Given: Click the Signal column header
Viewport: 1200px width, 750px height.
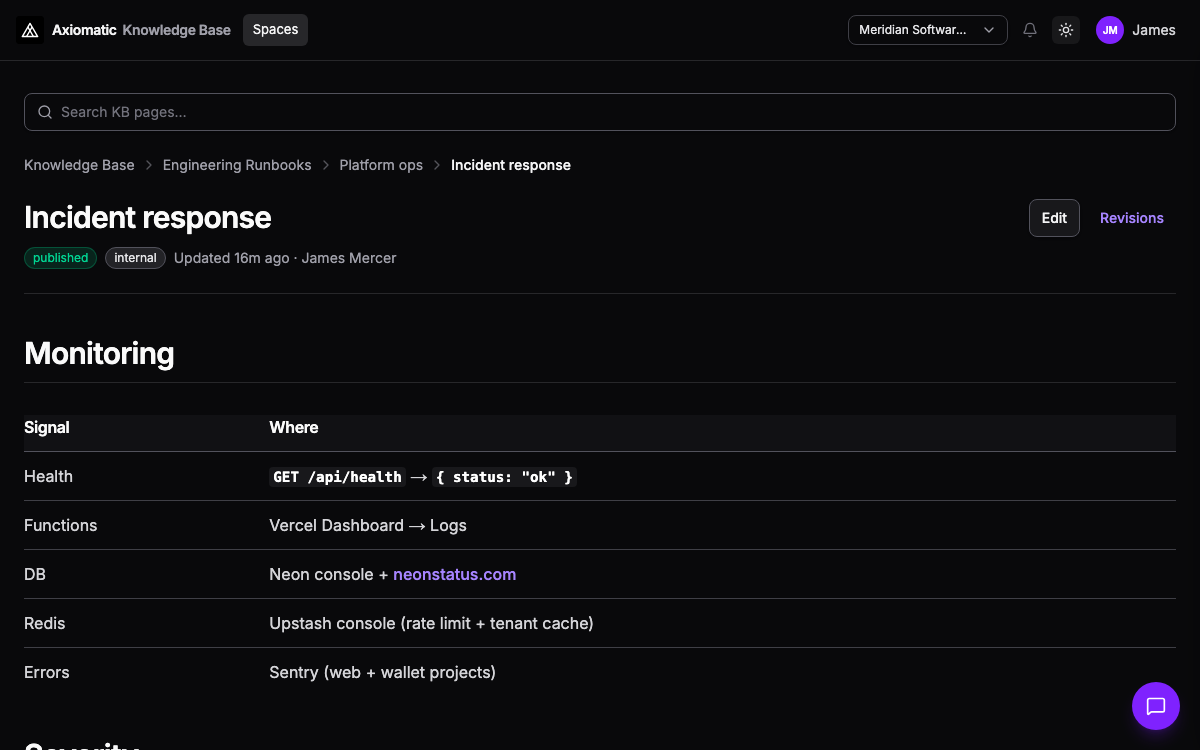Looking at the screenshot, I should coord(47,427).
